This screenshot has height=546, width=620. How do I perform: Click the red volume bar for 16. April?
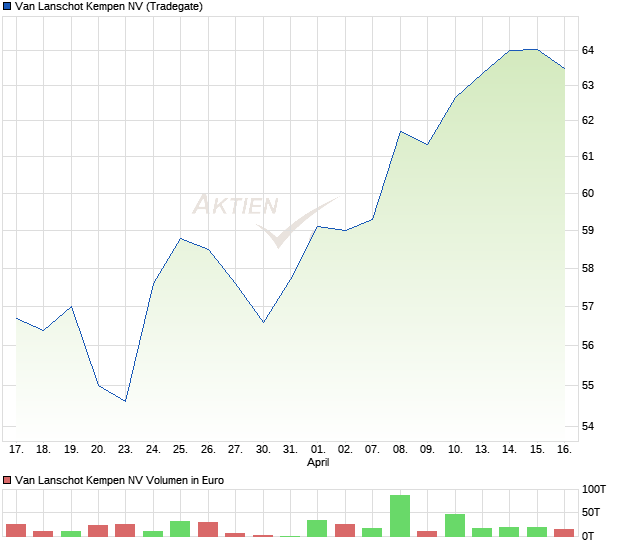pos(564,533)
